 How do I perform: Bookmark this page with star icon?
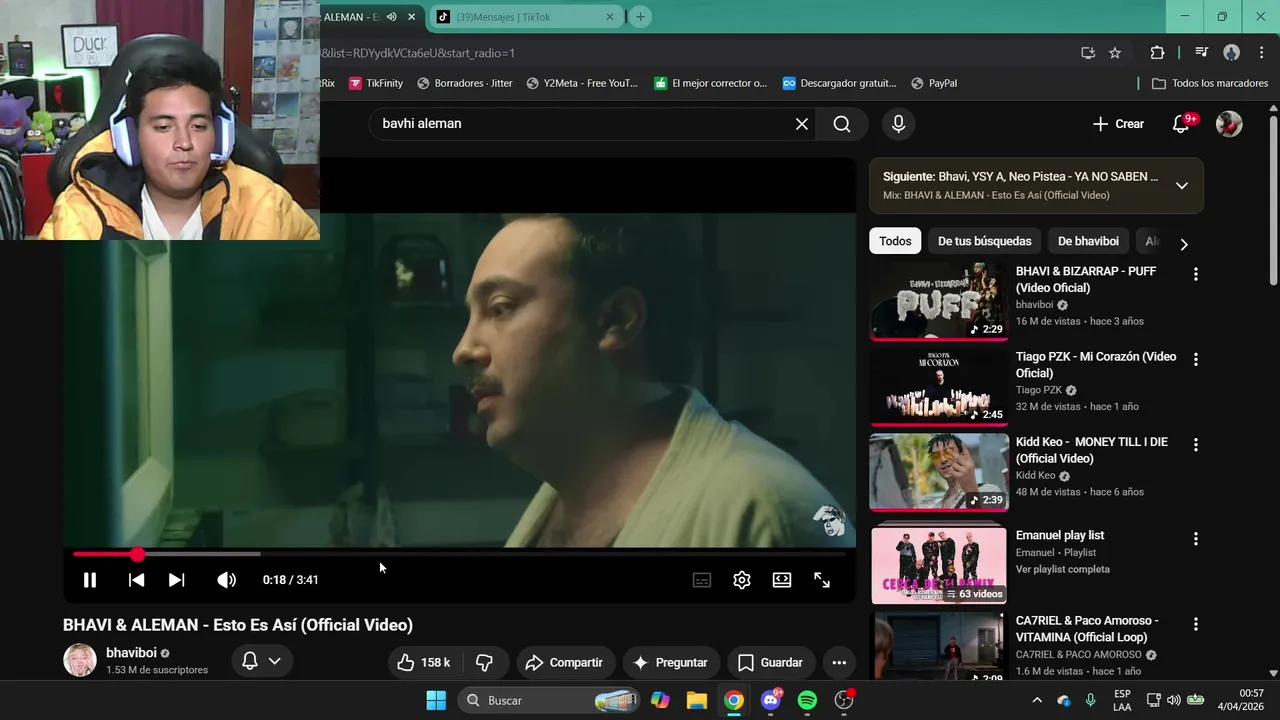pos(1115,53)
